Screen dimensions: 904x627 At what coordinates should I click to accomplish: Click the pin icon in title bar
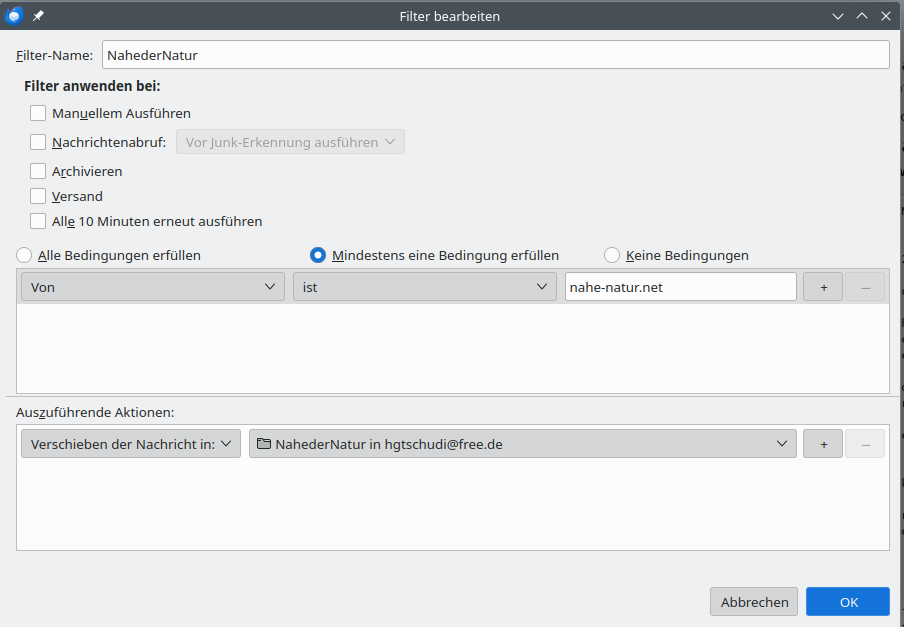38,16
